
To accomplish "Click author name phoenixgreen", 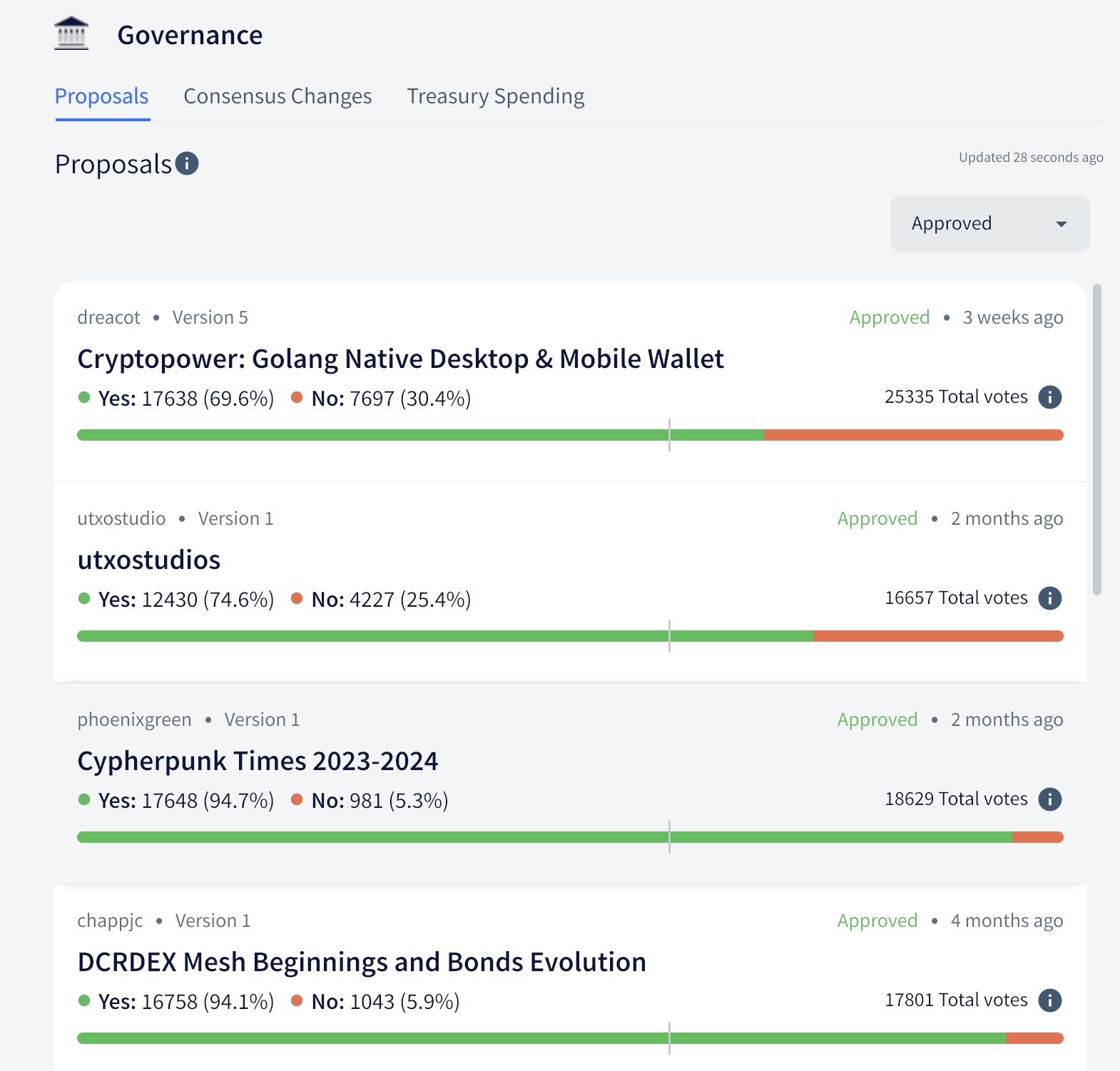I will point(134,720).
